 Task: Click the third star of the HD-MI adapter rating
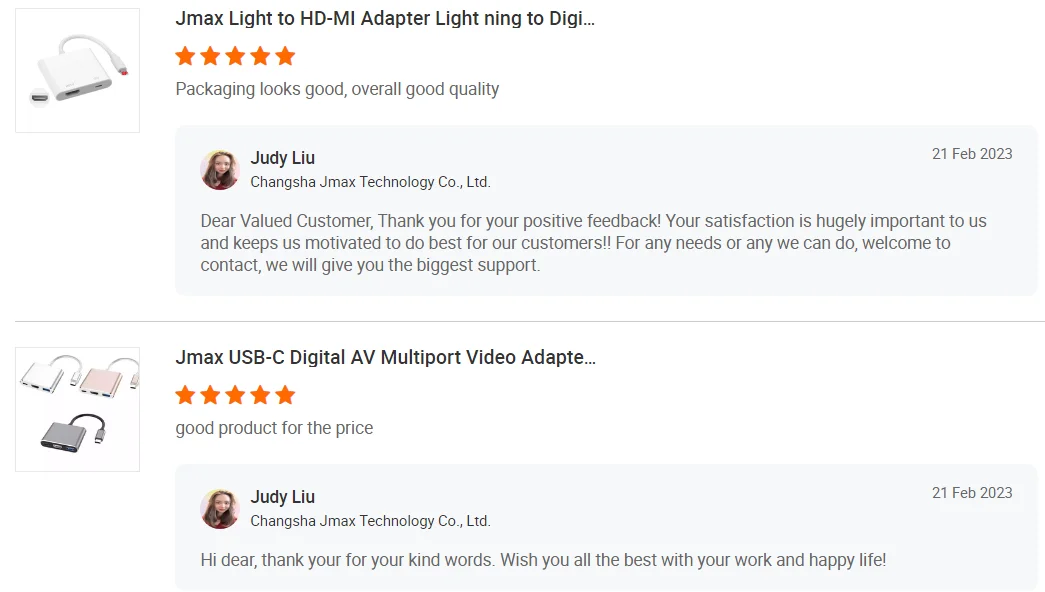coord(235,56)
